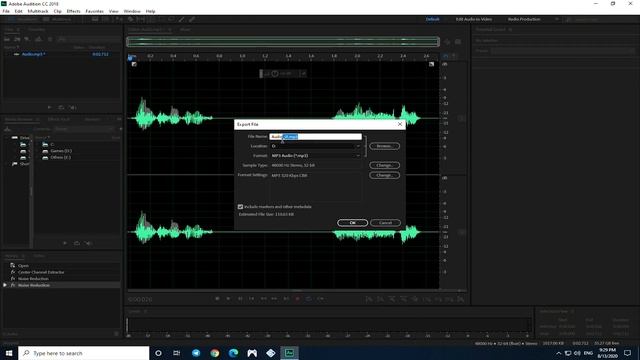The width and height of the screenshot is (640, 360).
Task: Open the Format dropdown (MP3 Audio)
Action: [x=316, y=156]
